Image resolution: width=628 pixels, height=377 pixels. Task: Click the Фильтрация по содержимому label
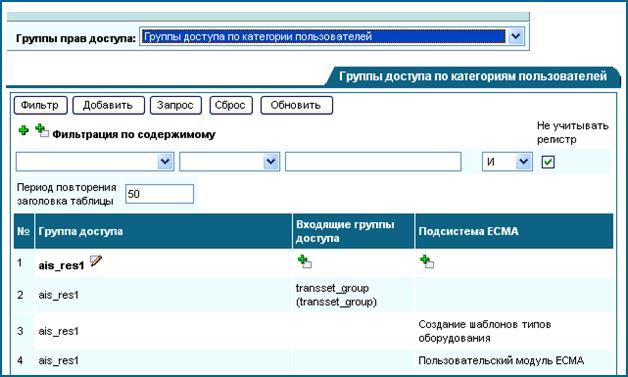[134, 134]
